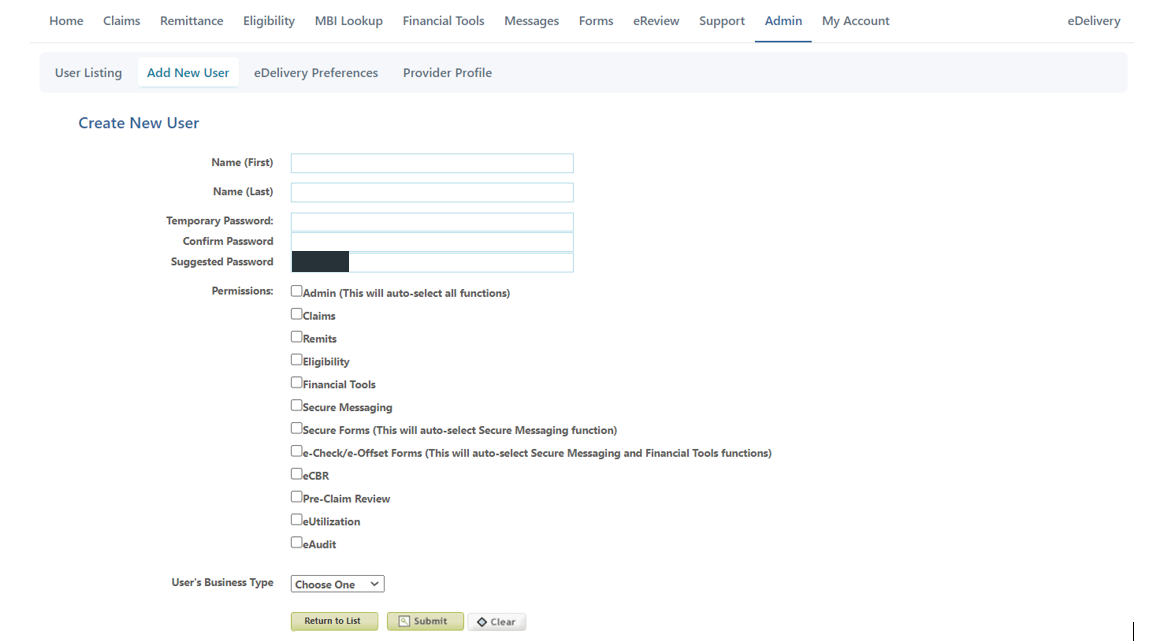The image size is (1158, 641).
Task: Switch to the User Listing tab
Action: 88,72
